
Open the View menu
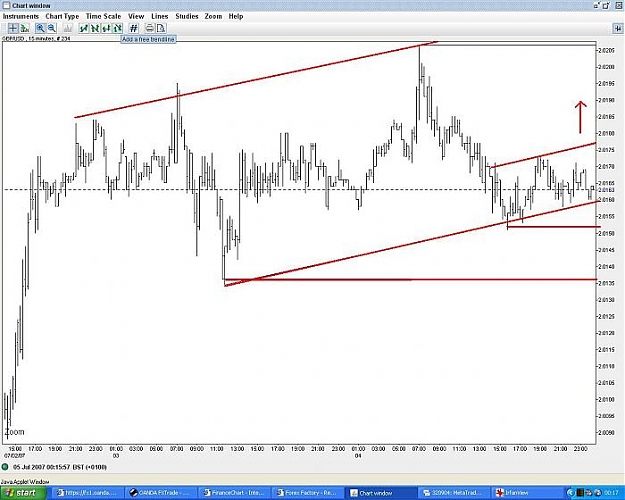pos(136,16)
